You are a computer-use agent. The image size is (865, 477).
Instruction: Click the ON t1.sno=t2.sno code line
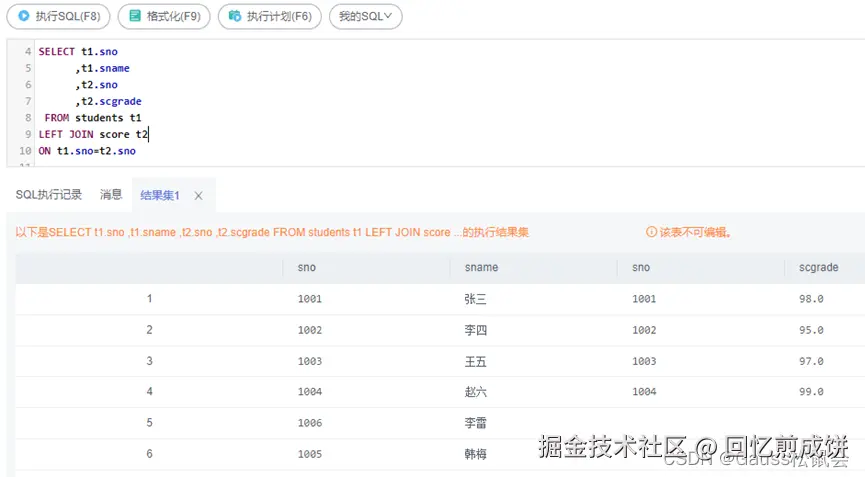[x=87, y=151]
